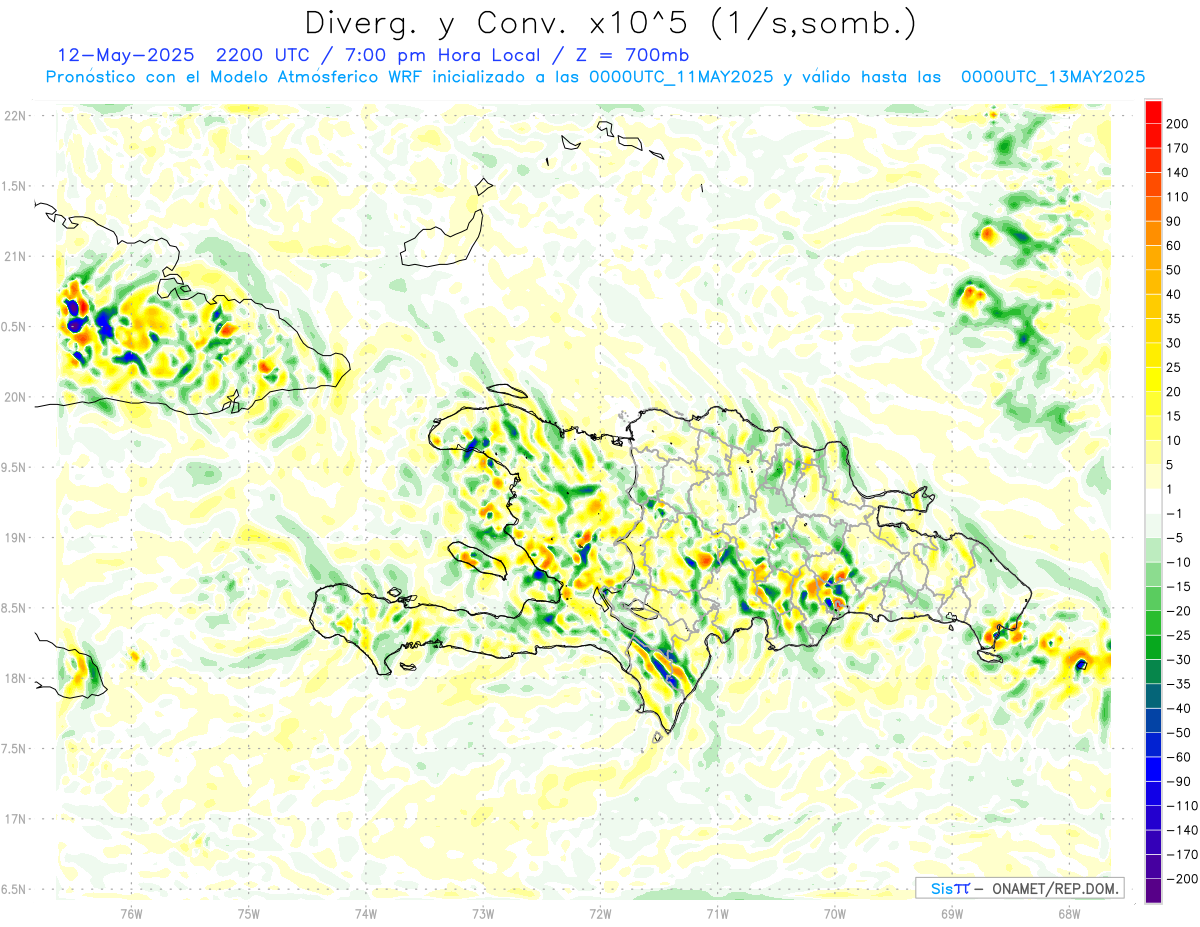Click the '140' value on the color scale
The image size is (1200, 927).
pos(1178,173)
